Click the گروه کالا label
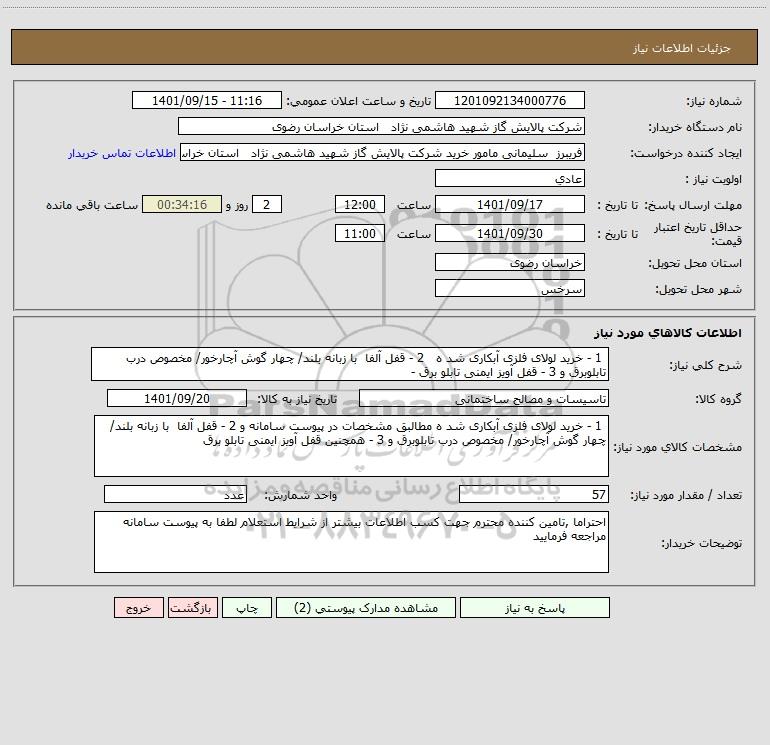This screenshot has height=745, width=770. tap(718, 399)
